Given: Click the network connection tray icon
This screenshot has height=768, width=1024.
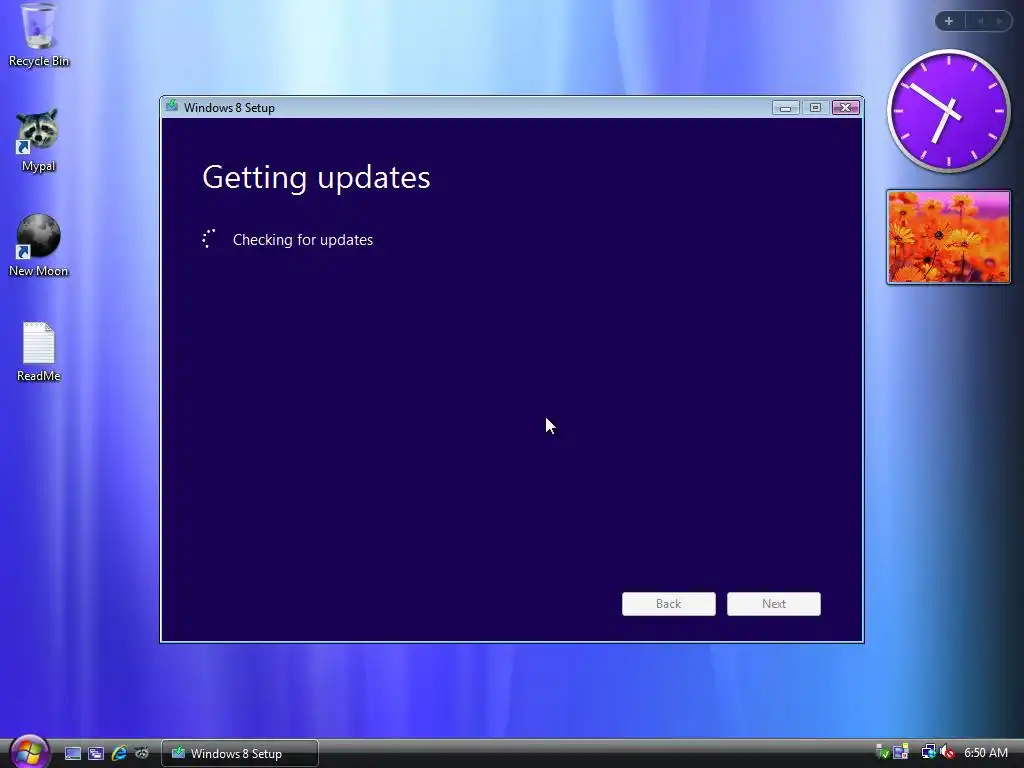Looking at the screenshot, I should (x=928, y=752).
